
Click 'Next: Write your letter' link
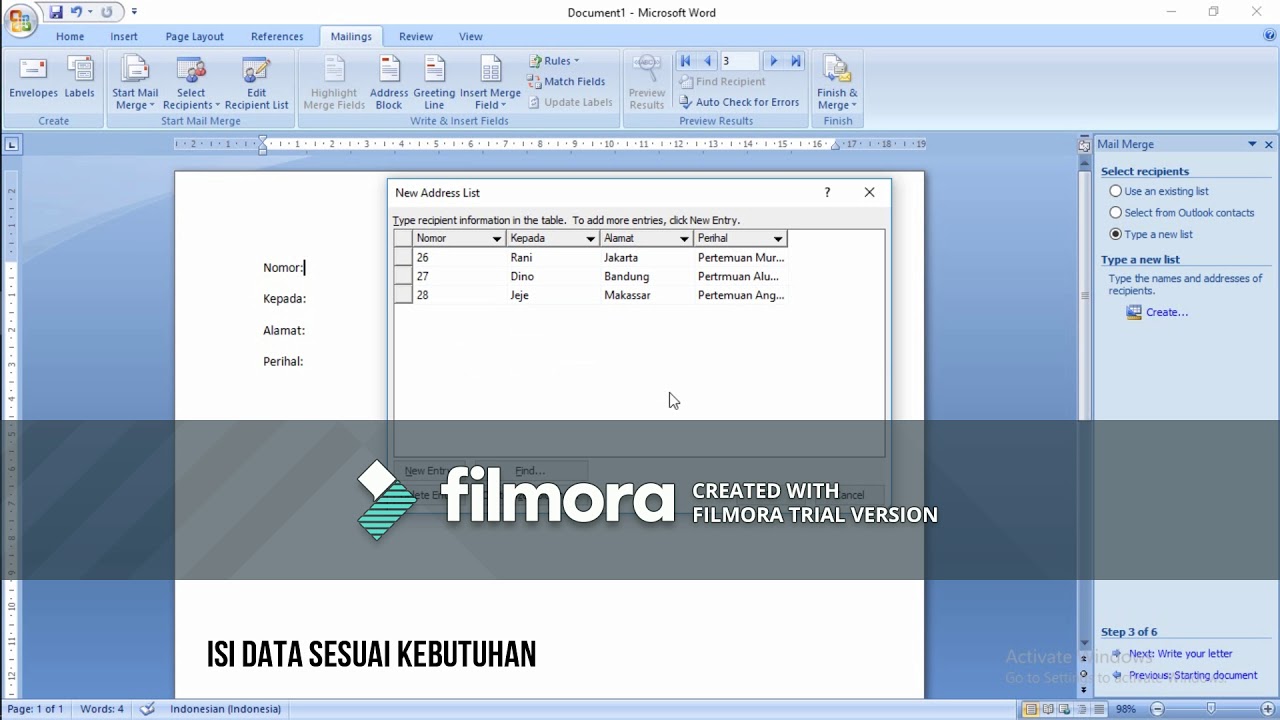pos(1180,654)
